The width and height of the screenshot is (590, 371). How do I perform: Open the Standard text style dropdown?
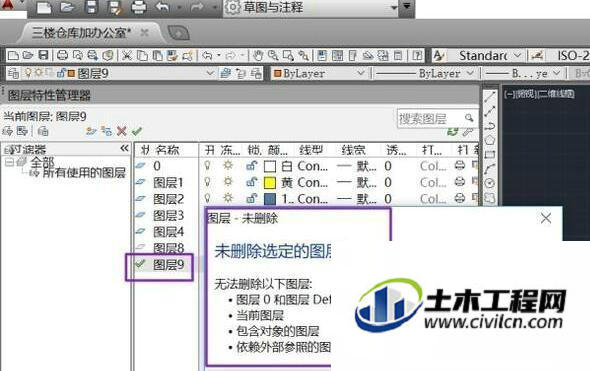click(x=518, y=56)
